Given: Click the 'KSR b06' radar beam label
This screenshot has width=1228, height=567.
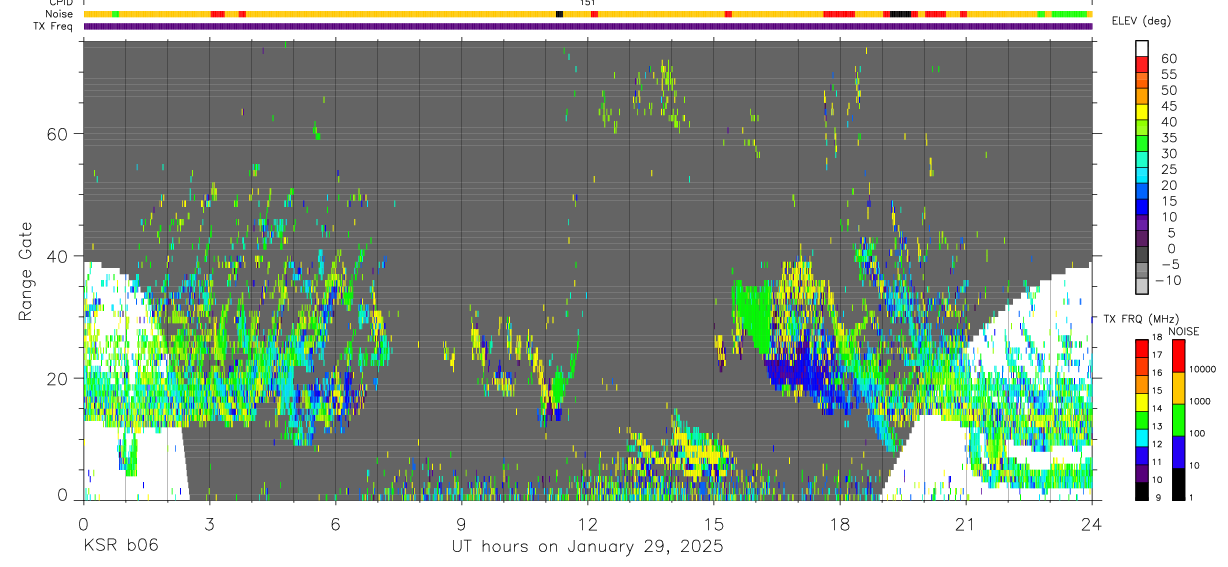Looking at the screenshot, I should point(120,546).
